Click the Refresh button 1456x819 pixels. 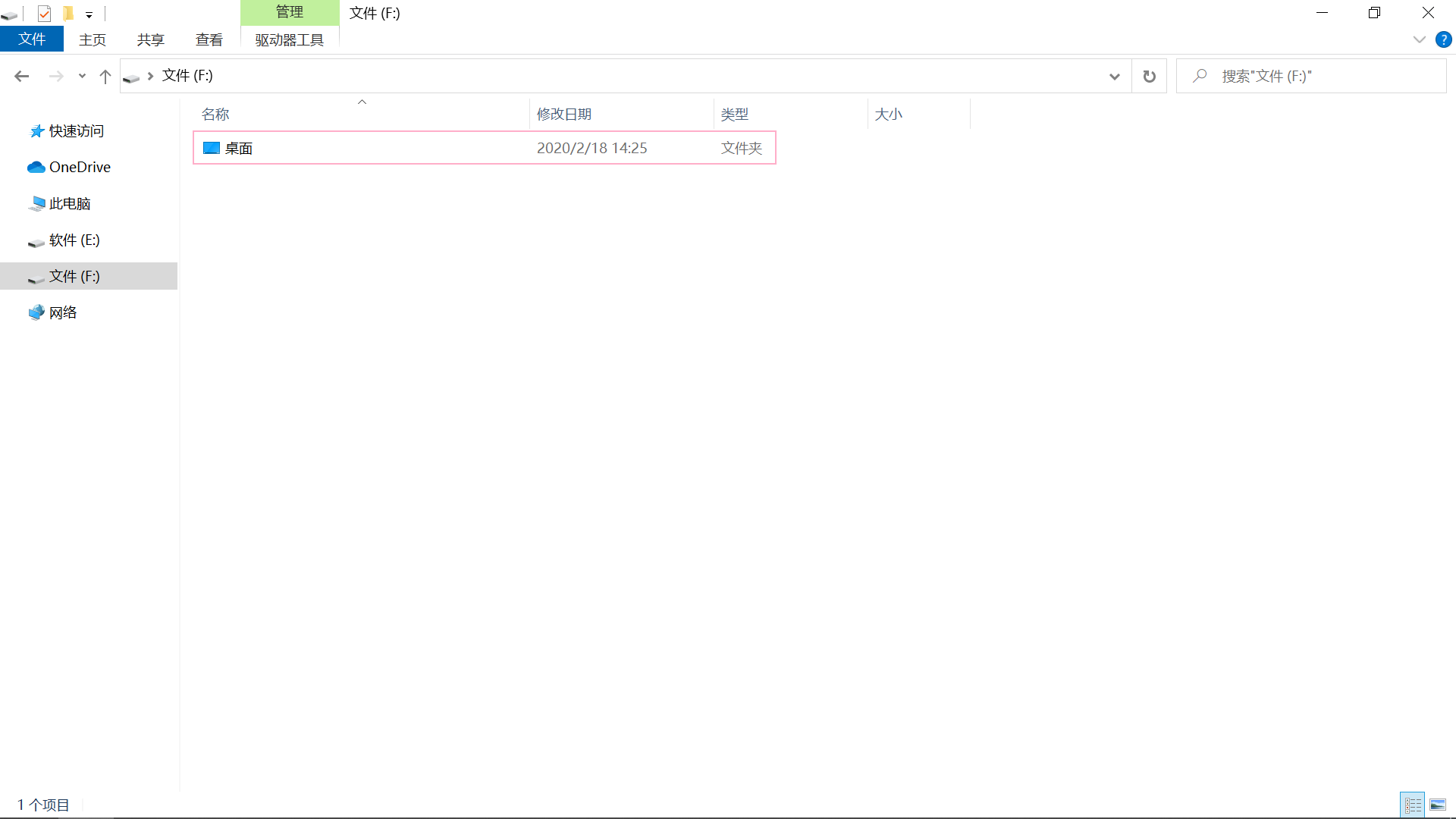tap(1149, 76)
